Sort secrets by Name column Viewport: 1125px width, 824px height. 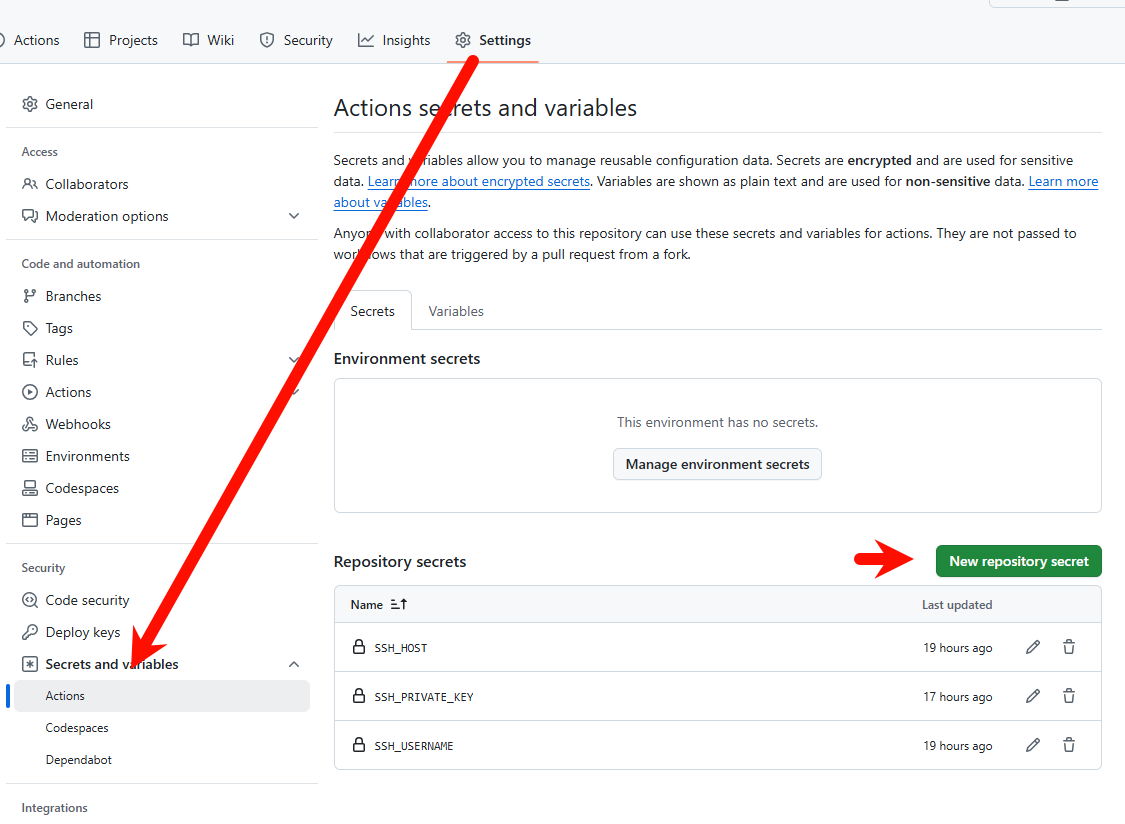click(x=378, y=604)
